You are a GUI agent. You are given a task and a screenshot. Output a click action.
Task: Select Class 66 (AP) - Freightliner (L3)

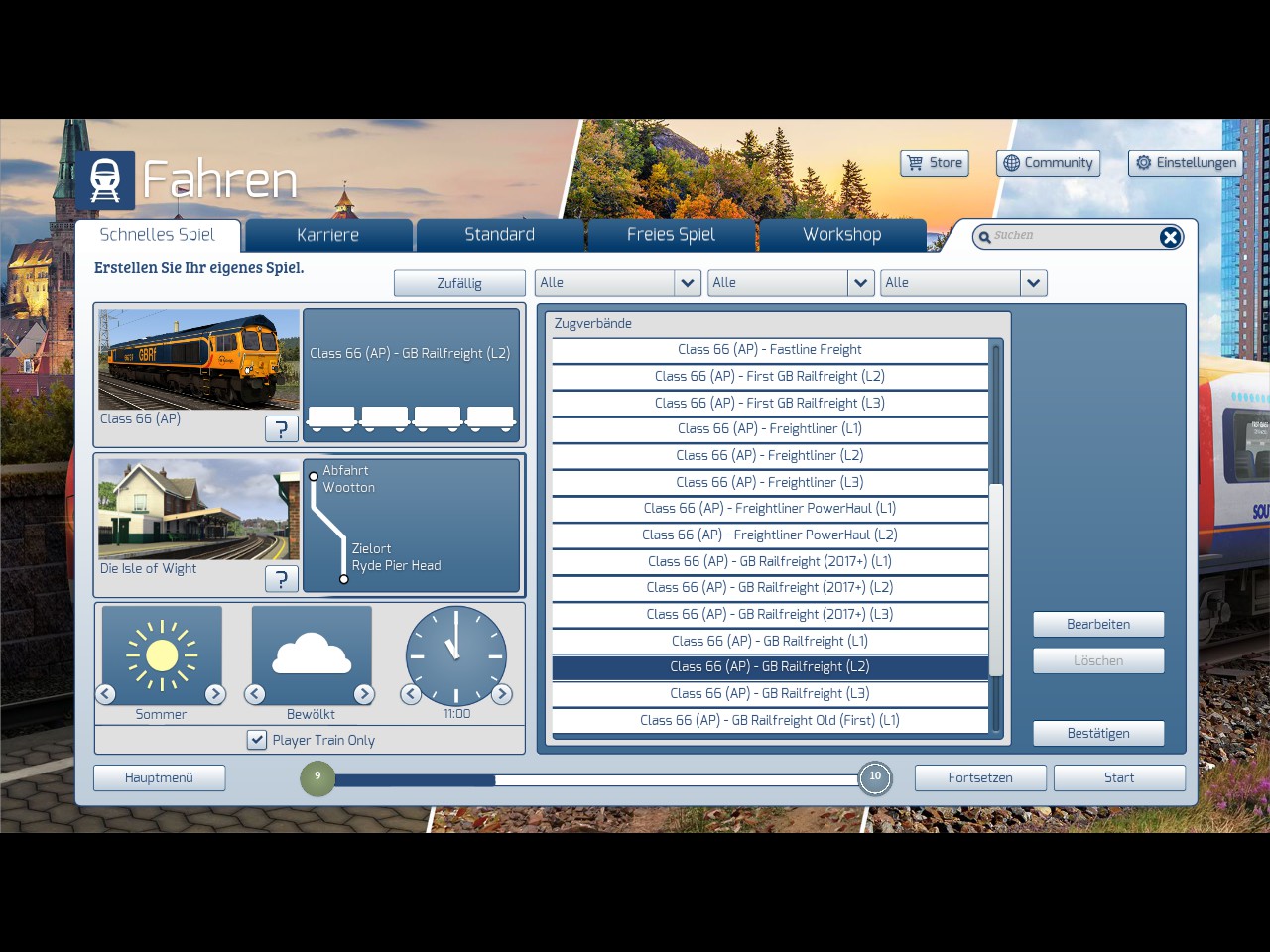pos(770,482)
